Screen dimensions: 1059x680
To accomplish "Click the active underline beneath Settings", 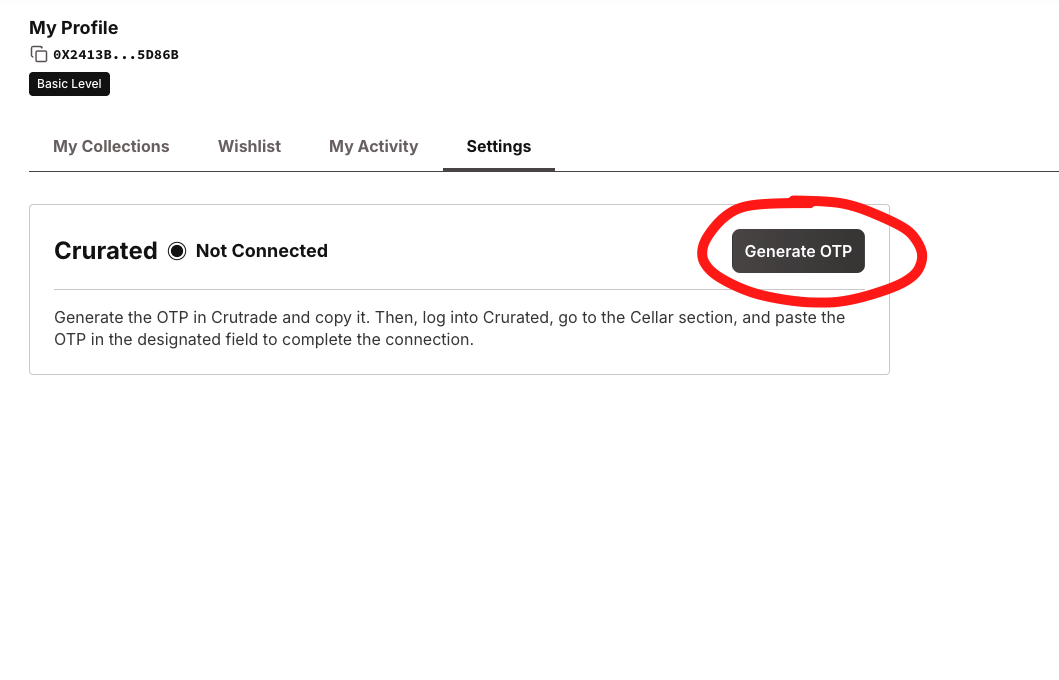I will (x=499, y=169).
